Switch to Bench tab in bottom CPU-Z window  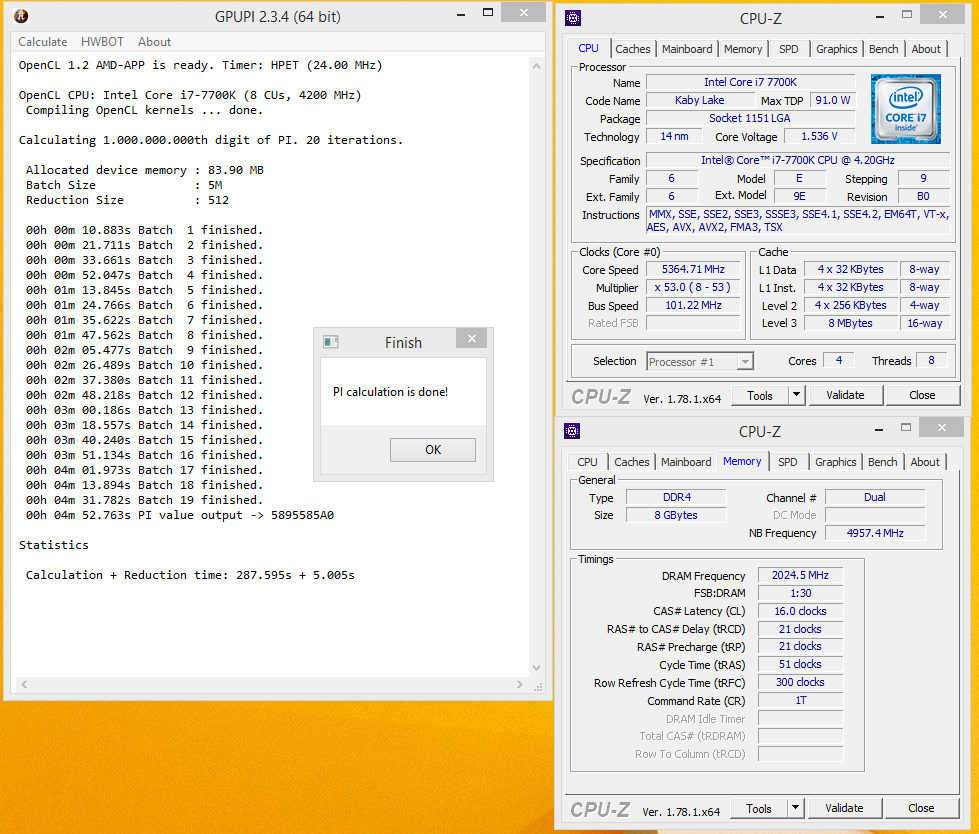point(882,462)
